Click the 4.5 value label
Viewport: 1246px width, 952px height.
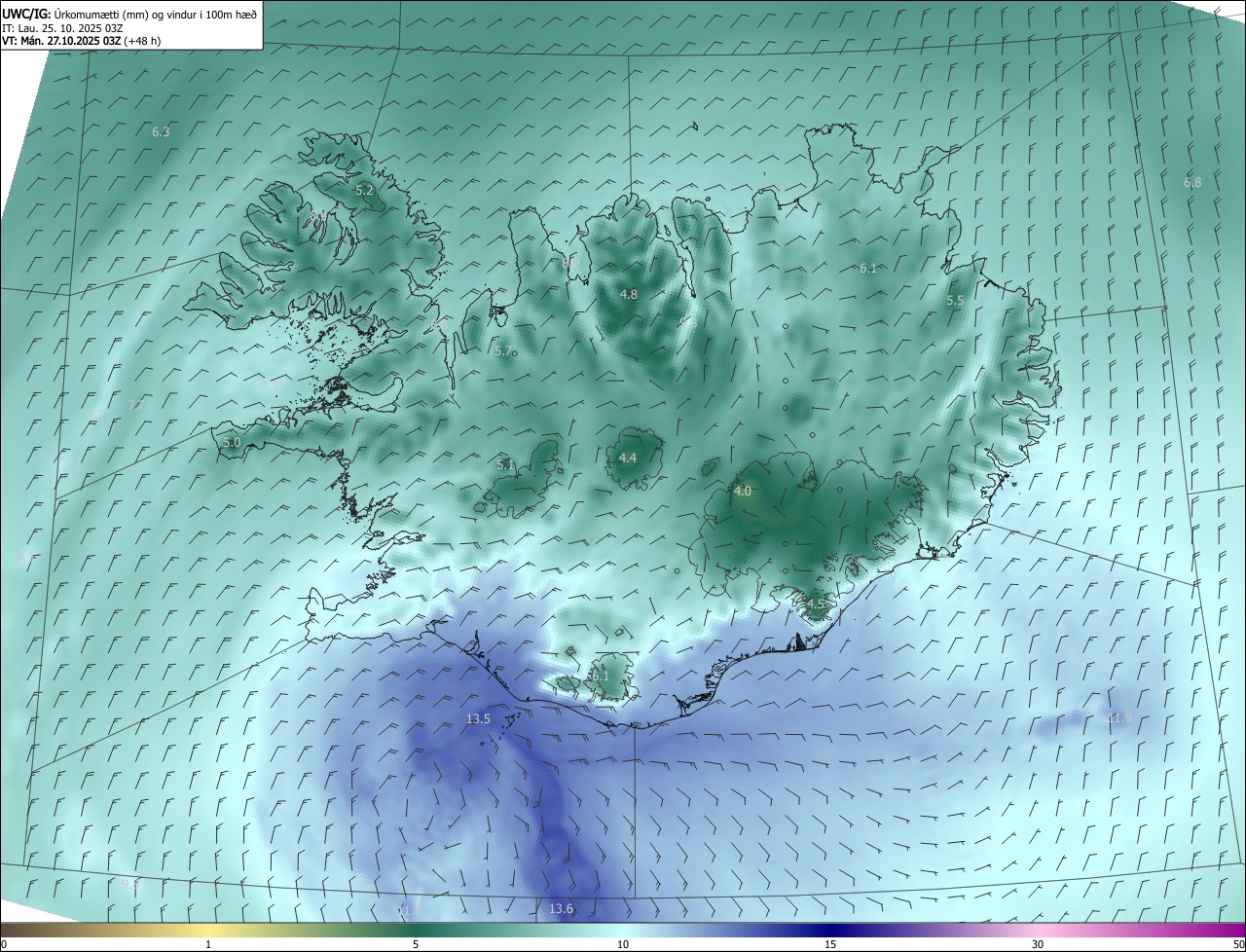tap(816, 604)
